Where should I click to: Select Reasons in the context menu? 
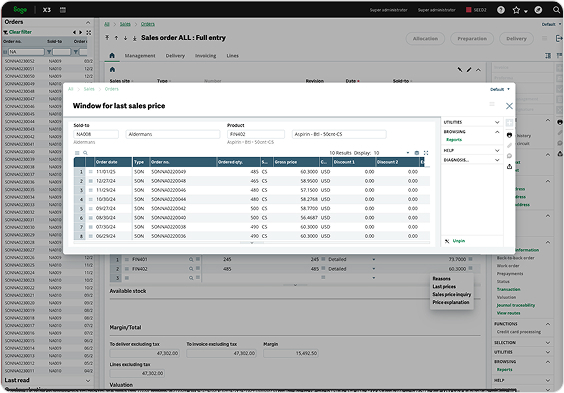(x=441, y=279)
